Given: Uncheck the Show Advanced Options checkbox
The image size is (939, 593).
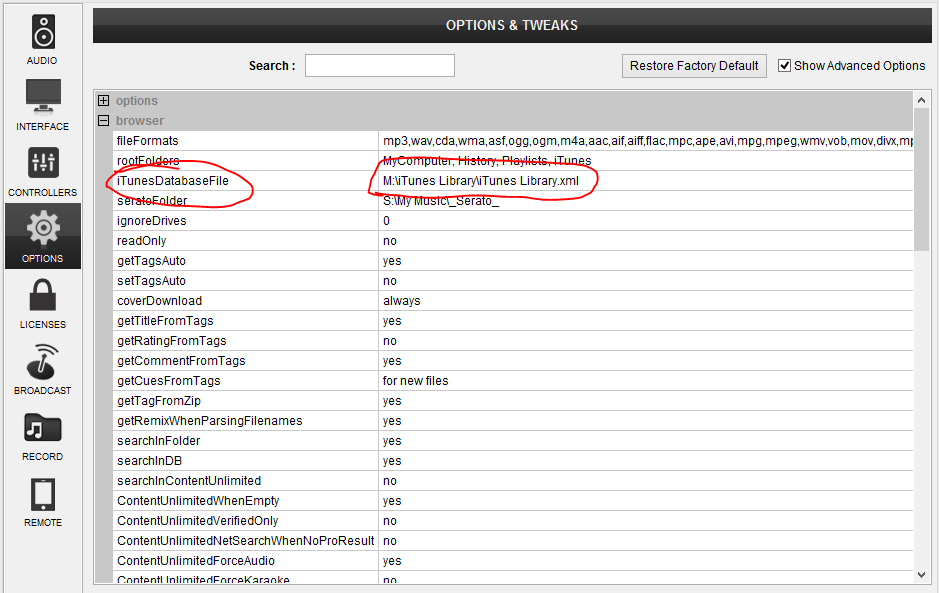Looking at the screenshot, I should pyautogui.click(x=785, y=65).
